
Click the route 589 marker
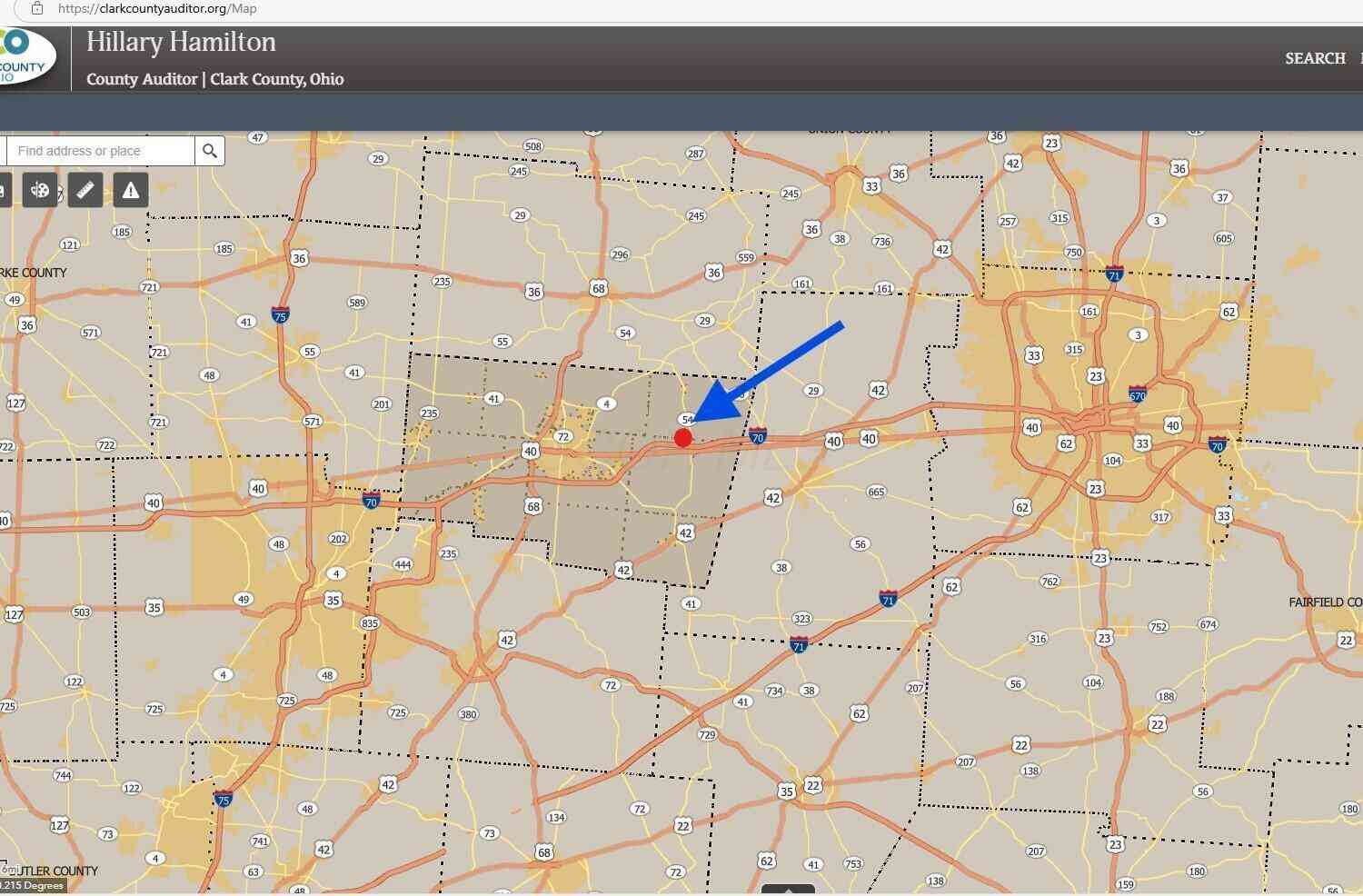[x=357, y=303]
